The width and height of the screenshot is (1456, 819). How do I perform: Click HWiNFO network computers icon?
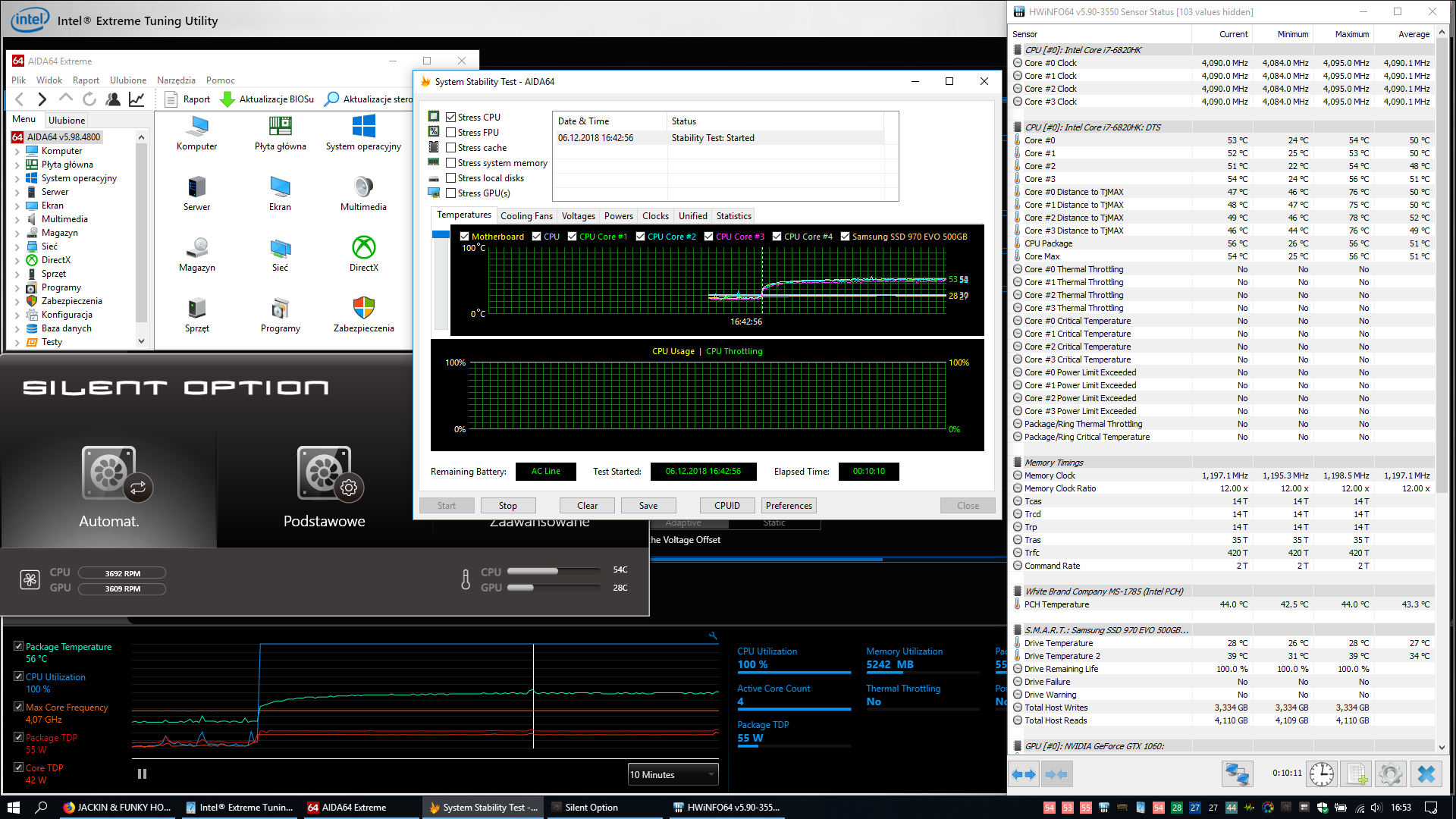(x=1237, y=774)
